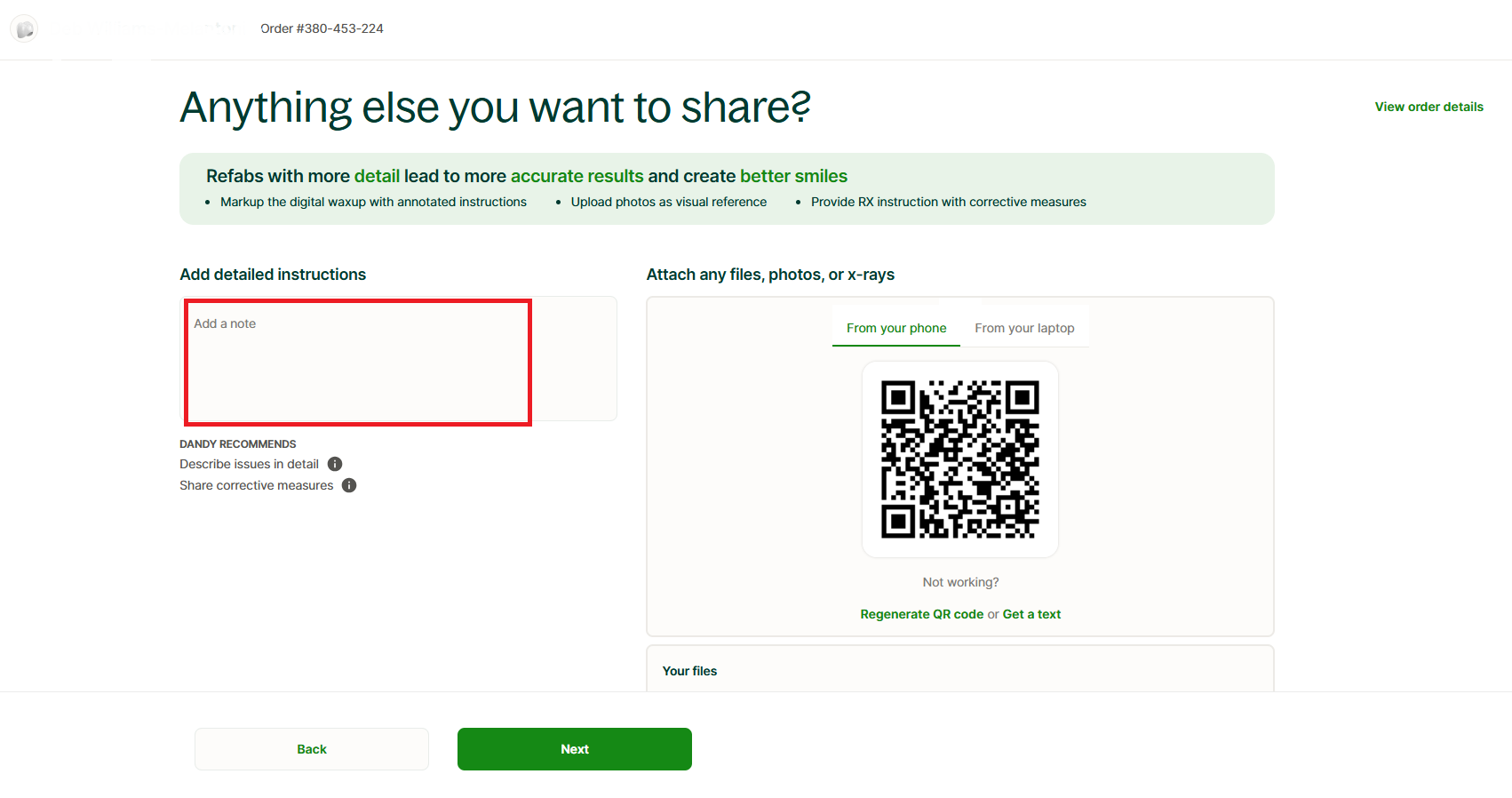Click the Not working? text under QR code
The height and width of the screenshot is (798, 1512).
point(959,582)
